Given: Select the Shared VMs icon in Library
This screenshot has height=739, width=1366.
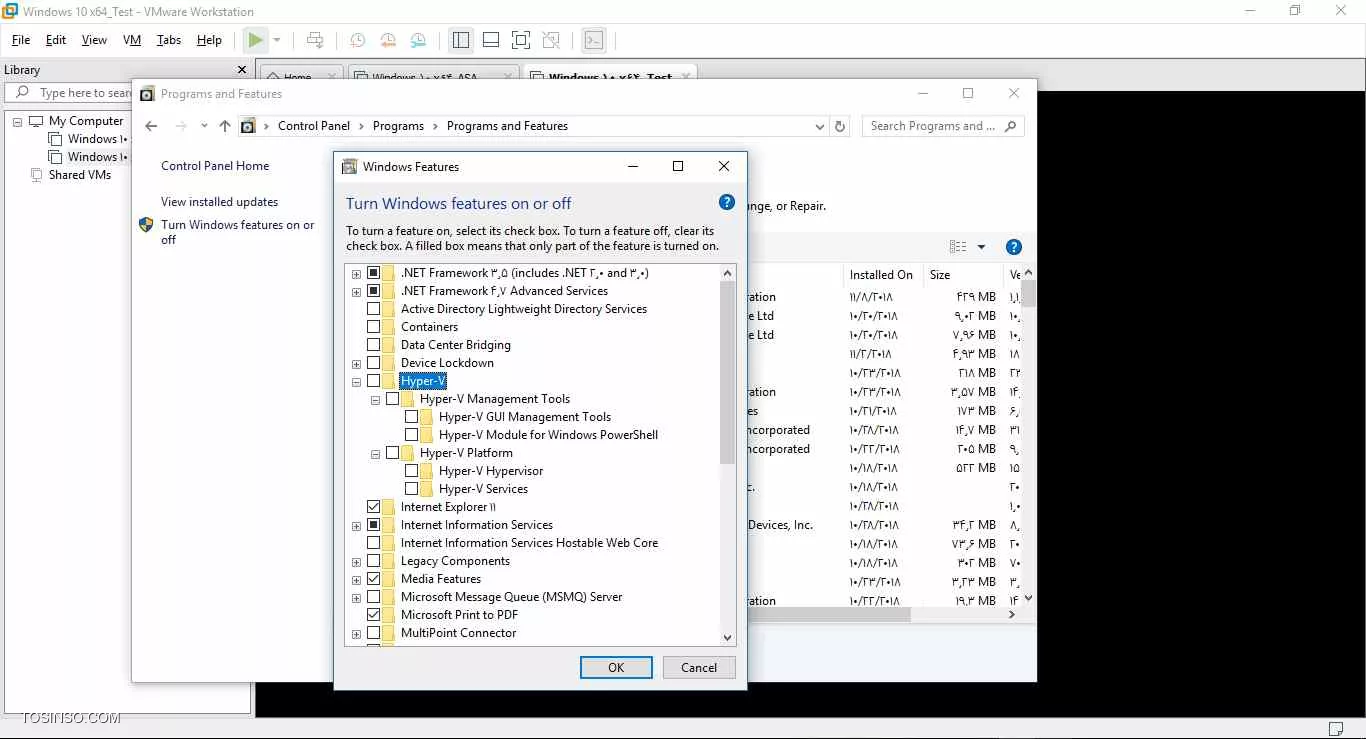Looking at the screenshot, I should coord(37,175).
